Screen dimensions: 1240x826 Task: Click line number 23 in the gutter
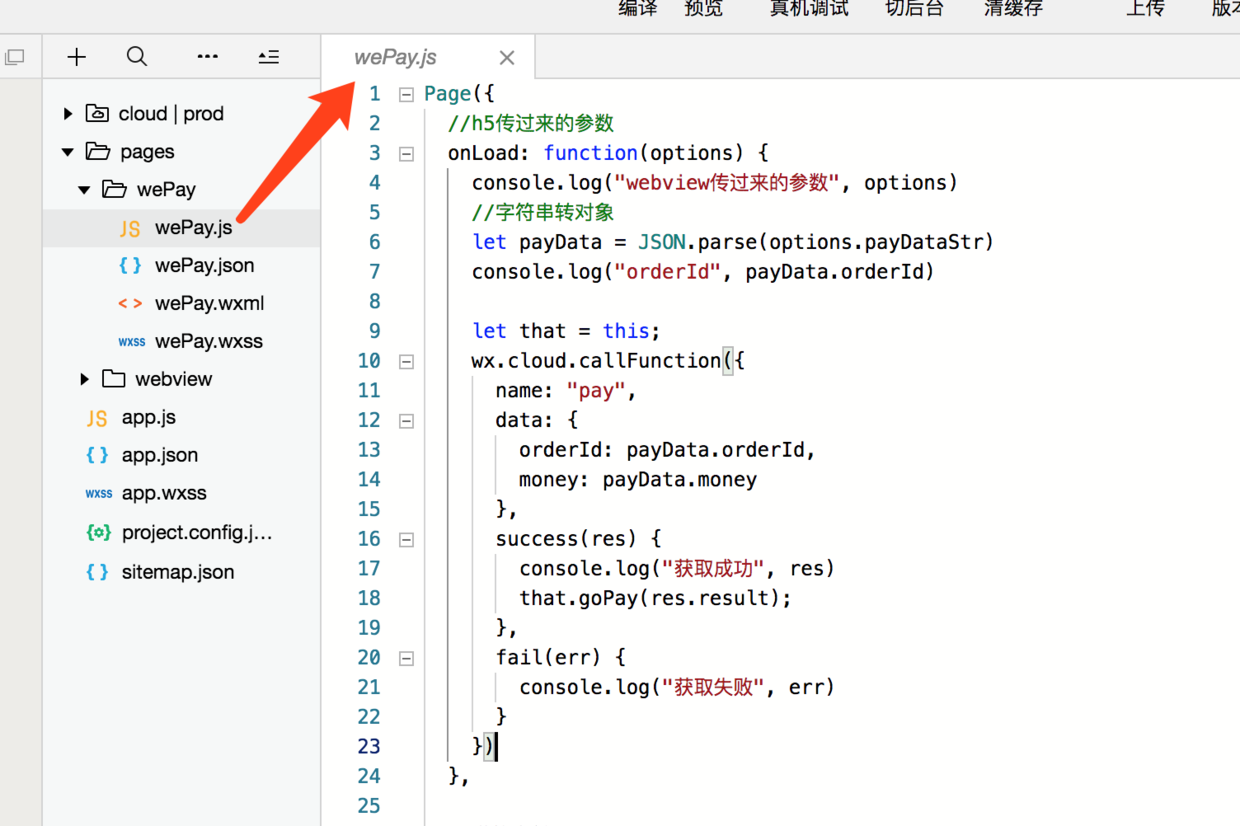pos(369,746)
